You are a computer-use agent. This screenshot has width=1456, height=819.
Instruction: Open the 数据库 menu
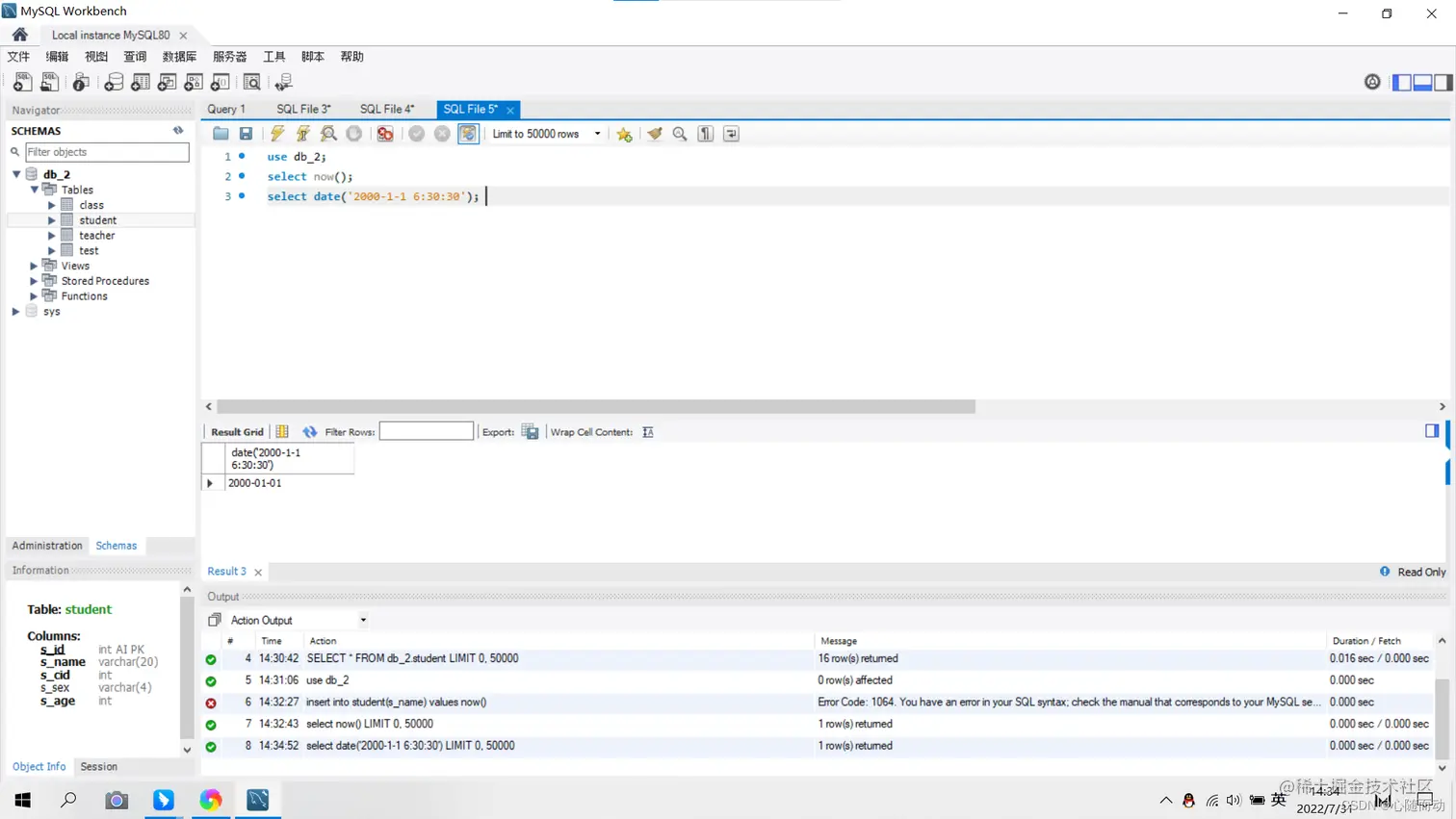click(x=179, y=57)
